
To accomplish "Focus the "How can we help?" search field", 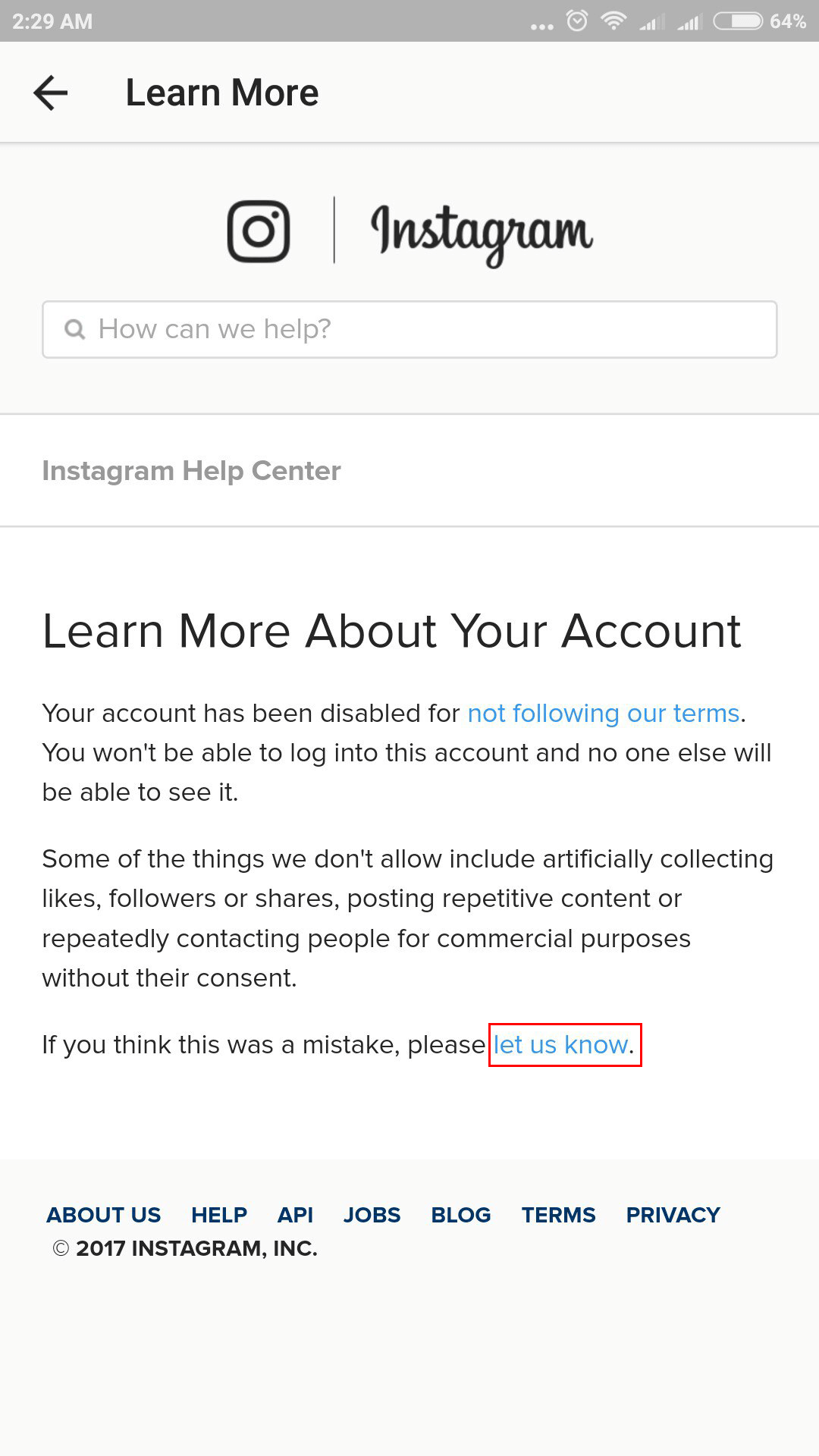I will click(409, 329).
